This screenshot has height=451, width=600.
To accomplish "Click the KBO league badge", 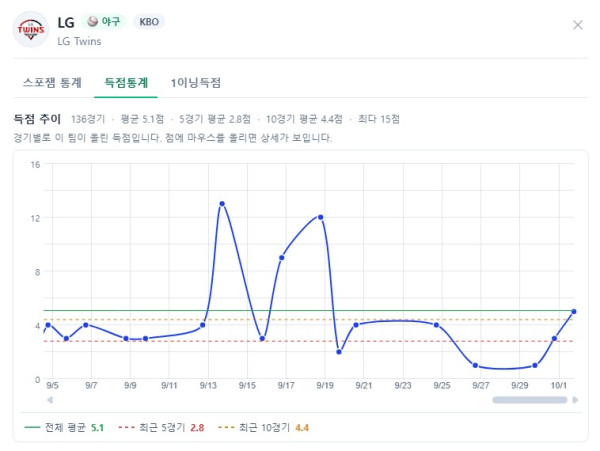I will click(x=149, y=22).
